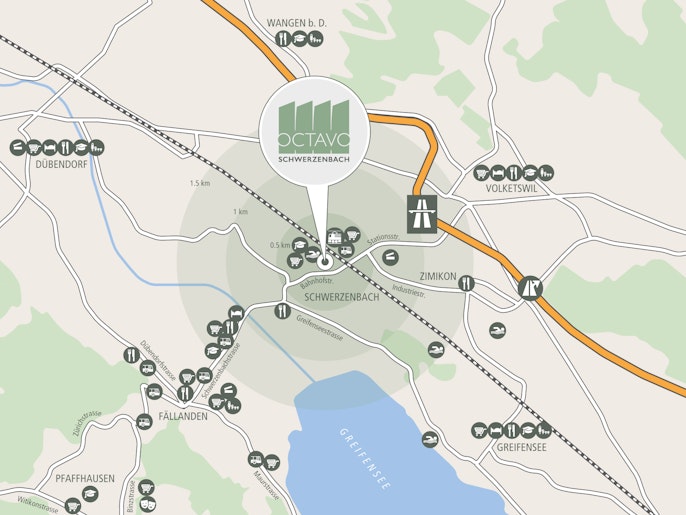Click the Octavo Schwerzenbach logo bubble
This screenshot has height=515, width=686.
click(x=315, y=130)
